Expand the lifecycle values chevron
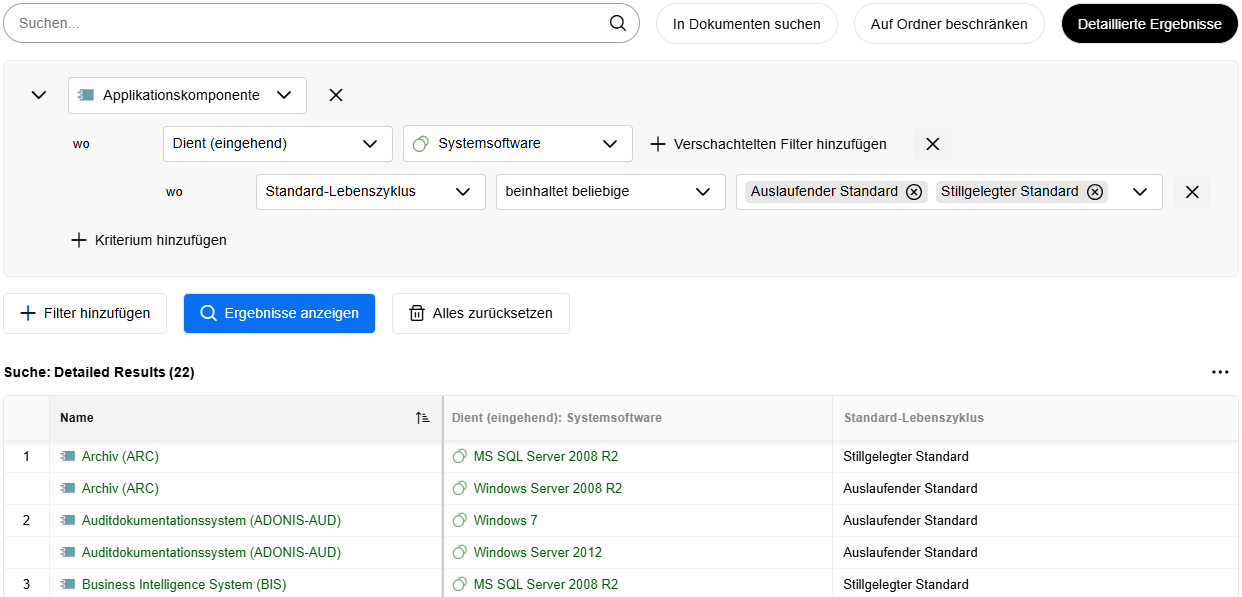 (1140, 191)
